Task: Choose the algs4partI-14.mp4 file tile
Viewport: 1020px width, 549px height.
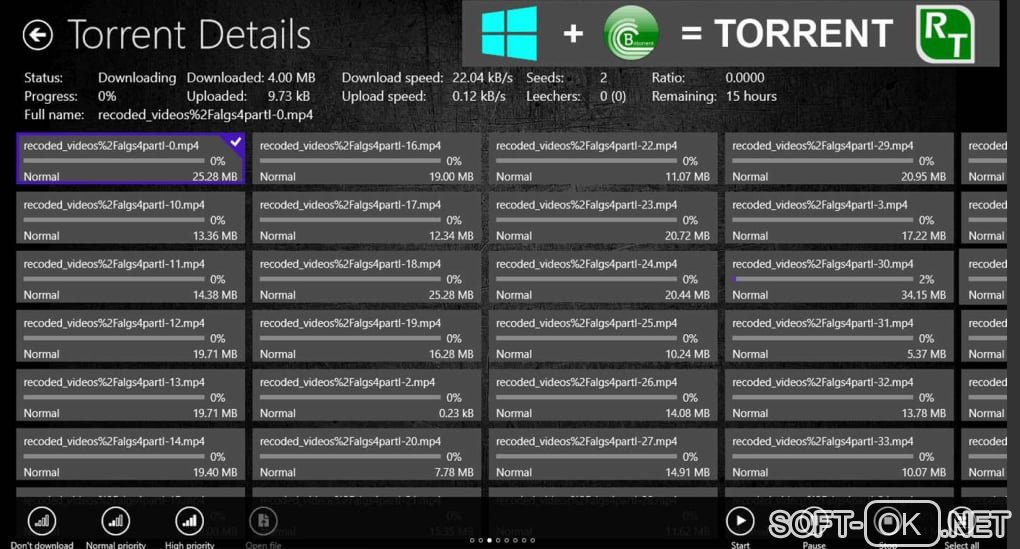Action: tap(131, 455)
